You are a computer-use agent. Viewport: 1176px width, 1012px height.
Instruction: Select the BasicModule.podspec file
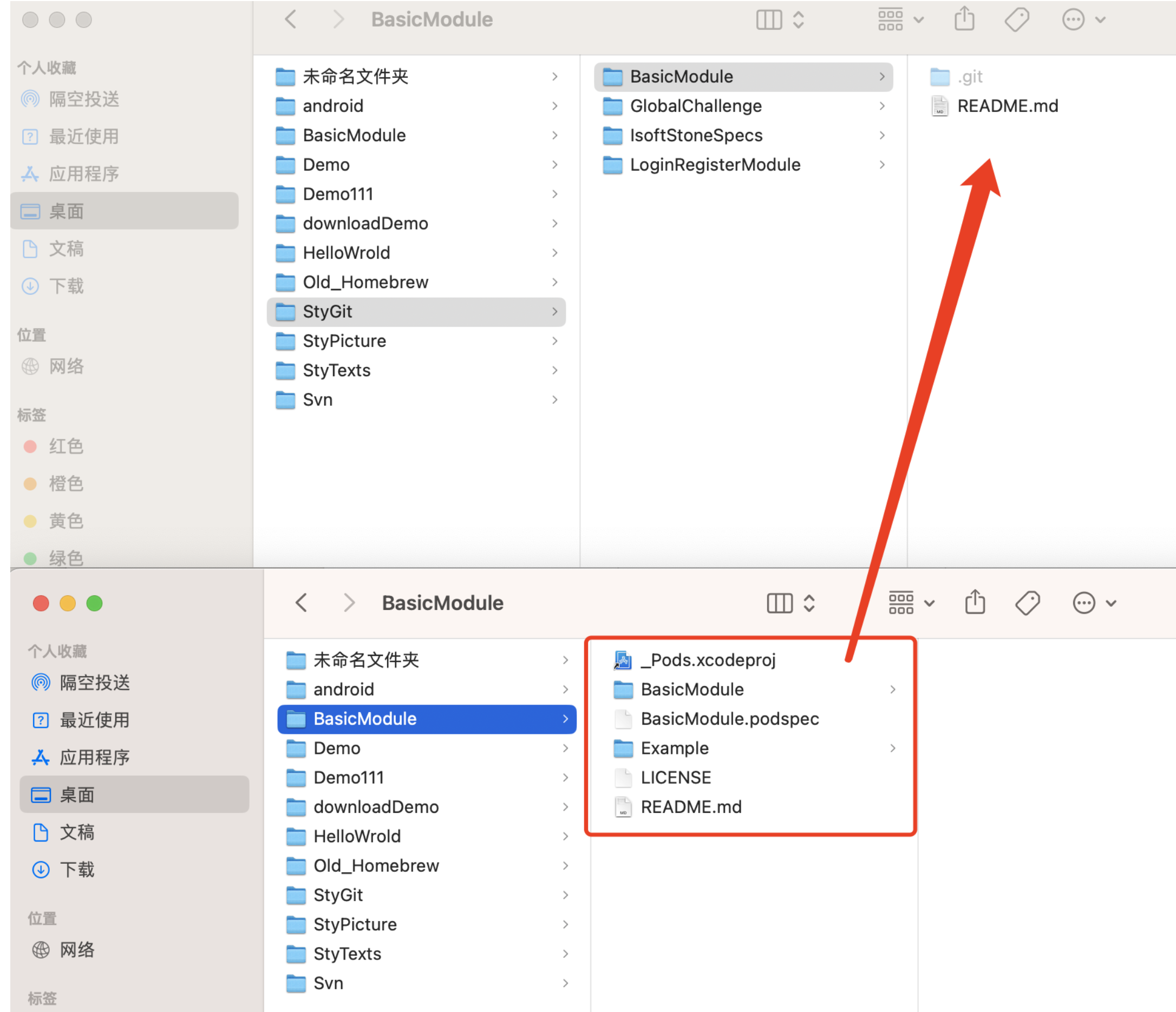tap(729, 719)
